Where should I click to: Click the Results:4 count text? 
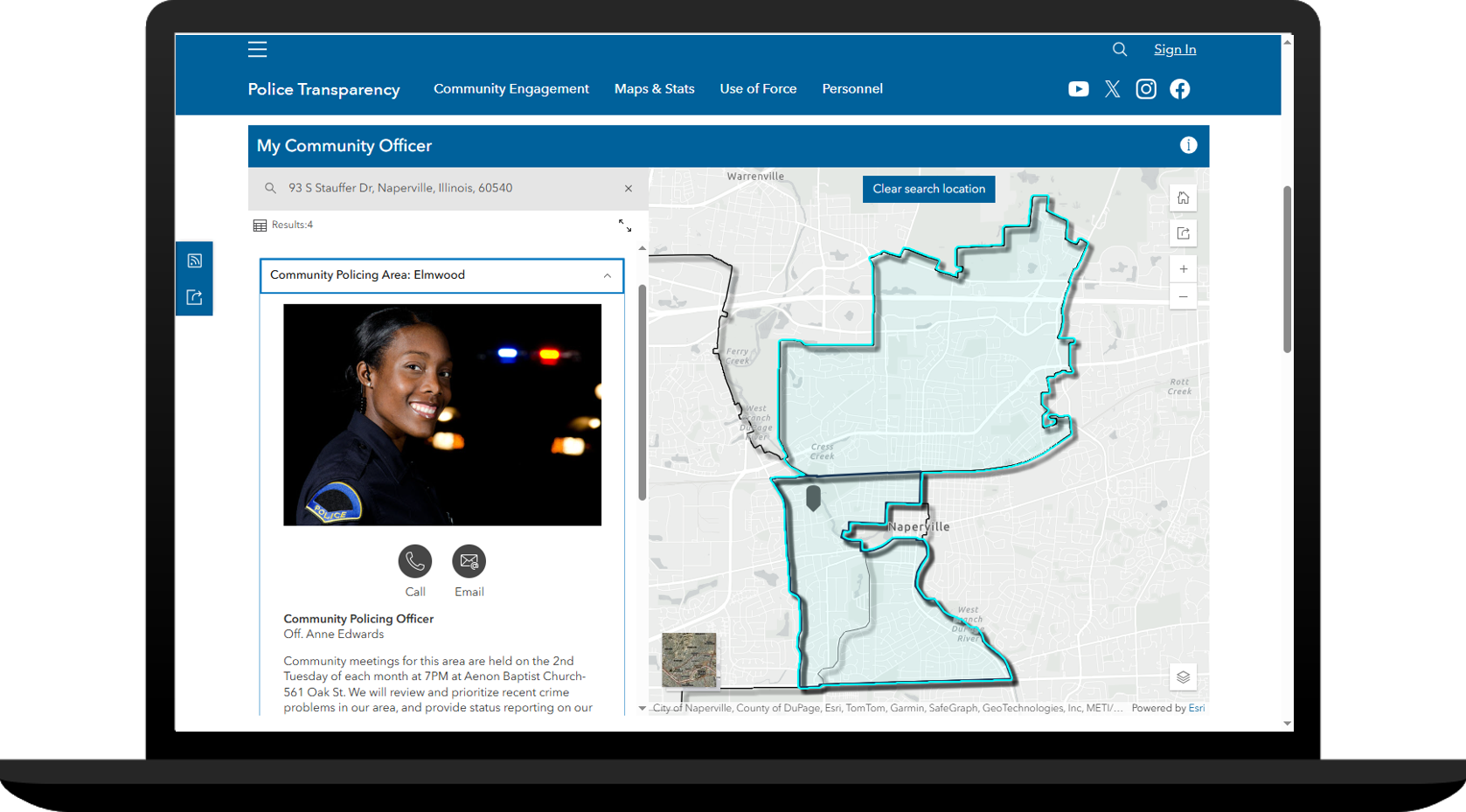292,226
